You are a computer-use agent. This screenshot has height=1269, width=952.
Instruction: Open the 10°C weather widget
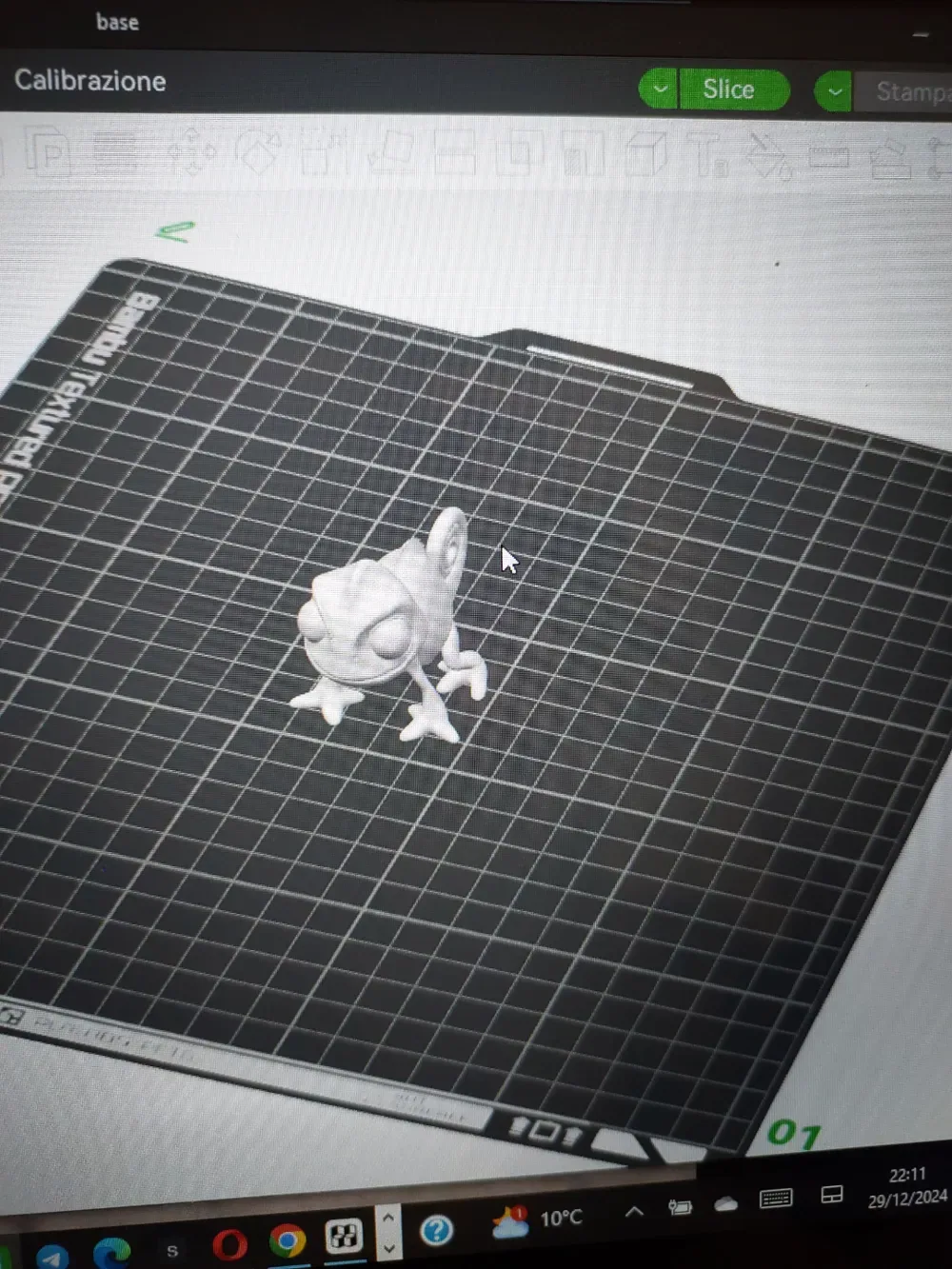537,1219
